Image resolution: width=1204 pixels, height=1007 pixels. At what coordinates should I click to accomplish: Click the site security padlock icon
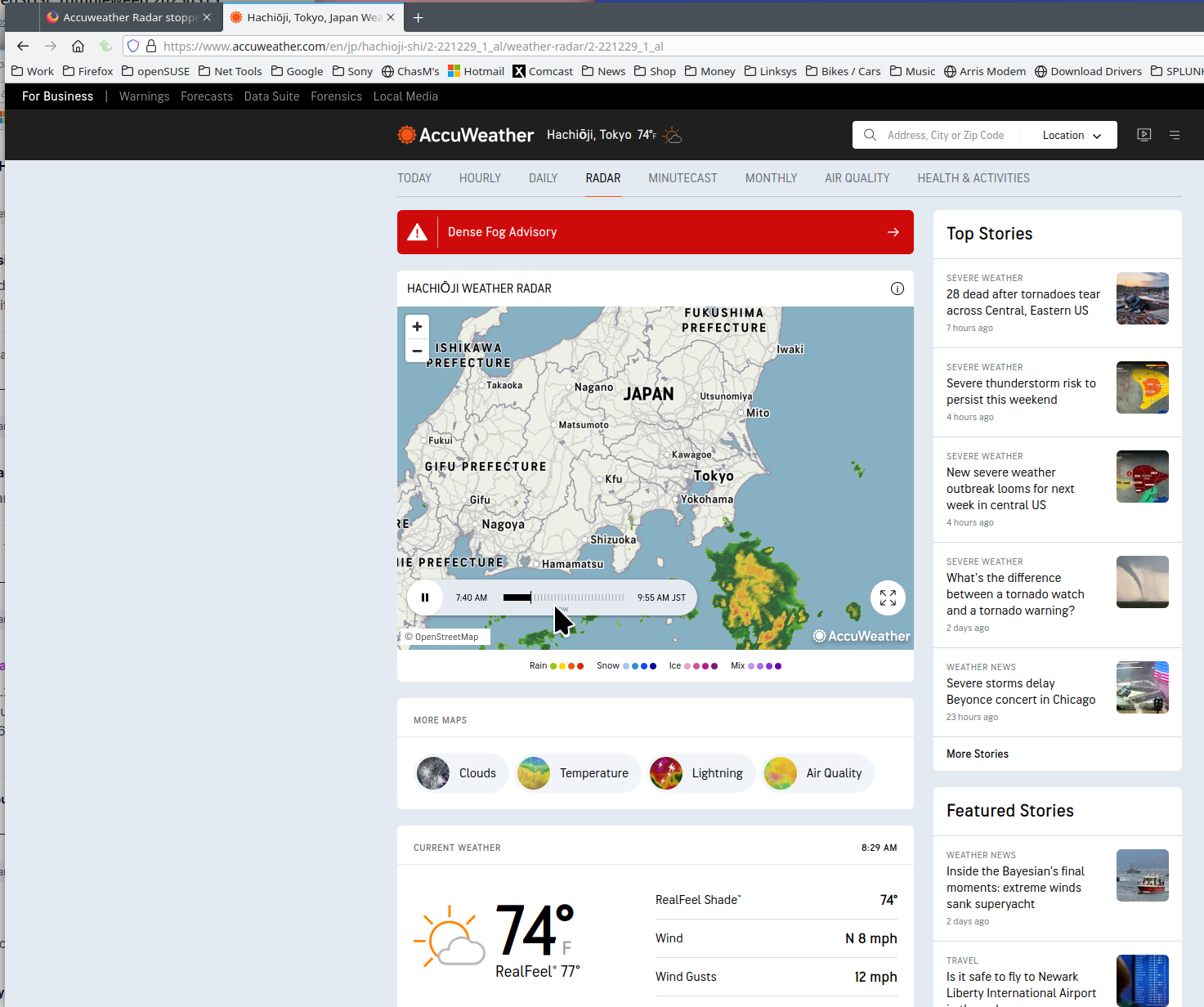[151, 46]
